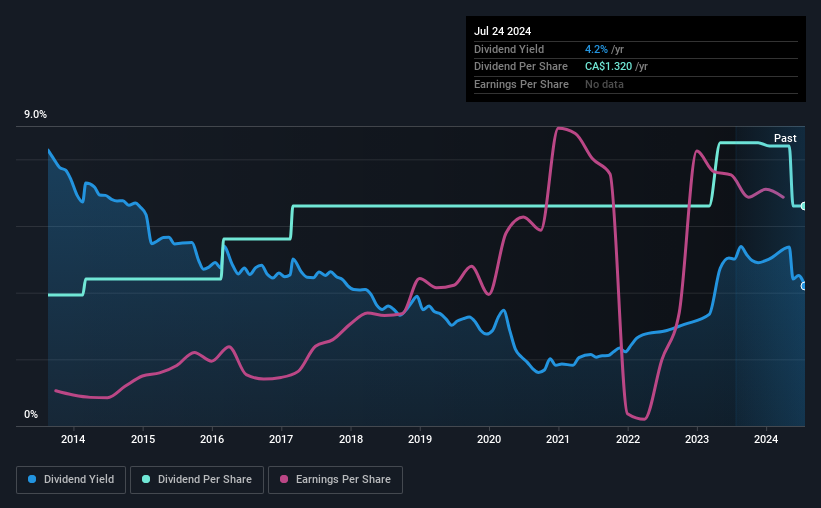
Task: Click the teal dot in Dividend Per Share legend
Action: [x=146, y=479]
